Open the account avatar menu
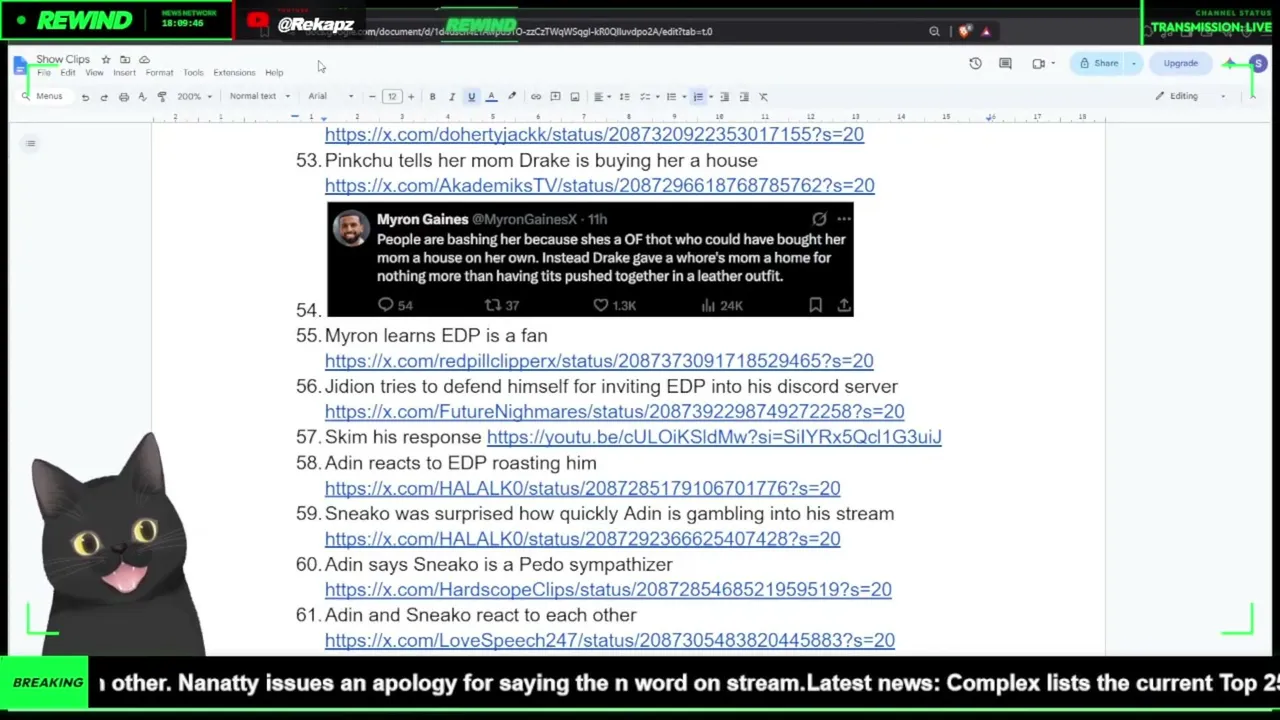 (x=1258, y=64)
